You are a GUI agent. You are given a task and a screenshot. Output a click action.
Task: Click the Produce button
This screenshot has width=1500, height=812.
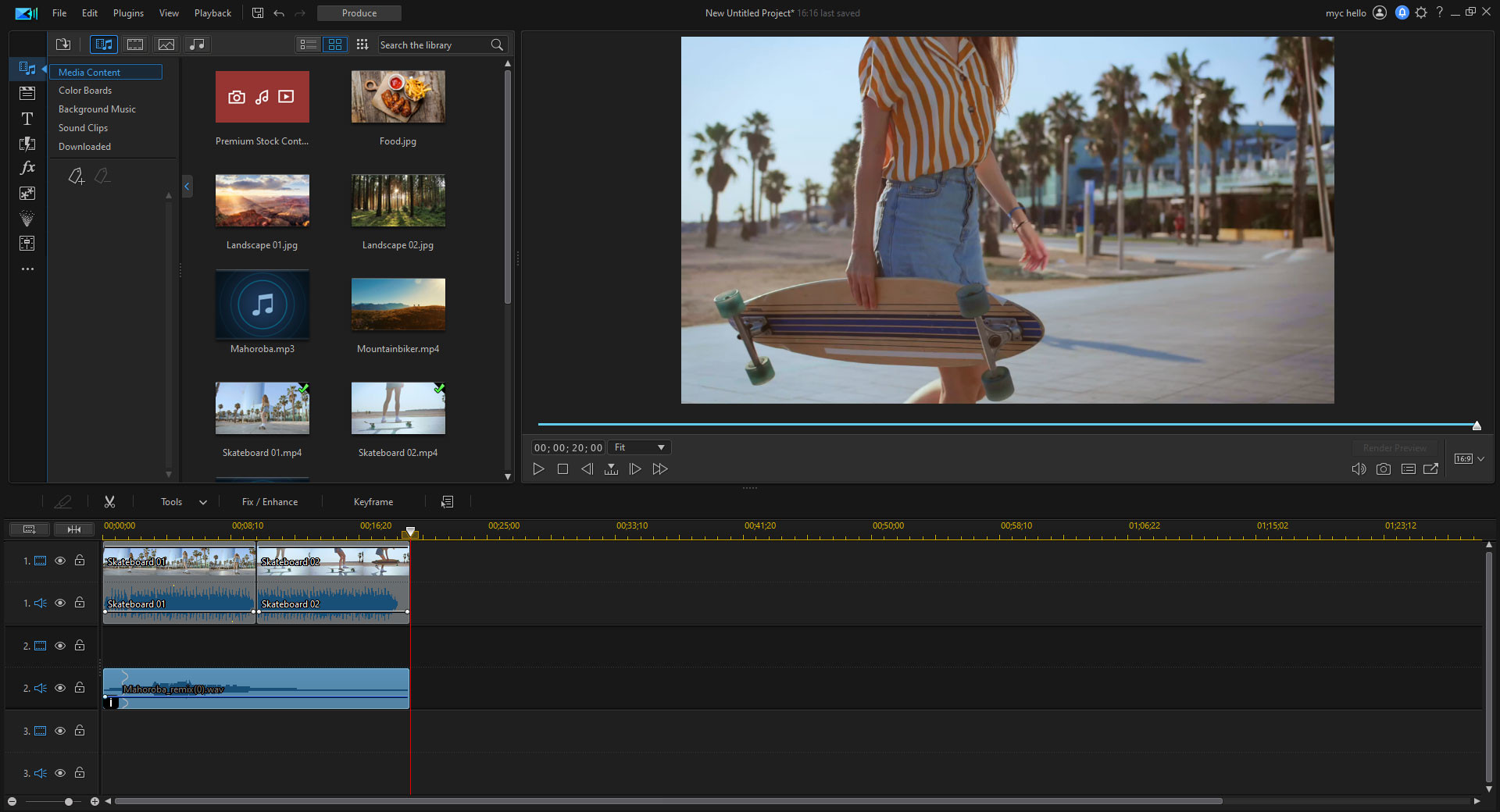(x=359, y=12)
